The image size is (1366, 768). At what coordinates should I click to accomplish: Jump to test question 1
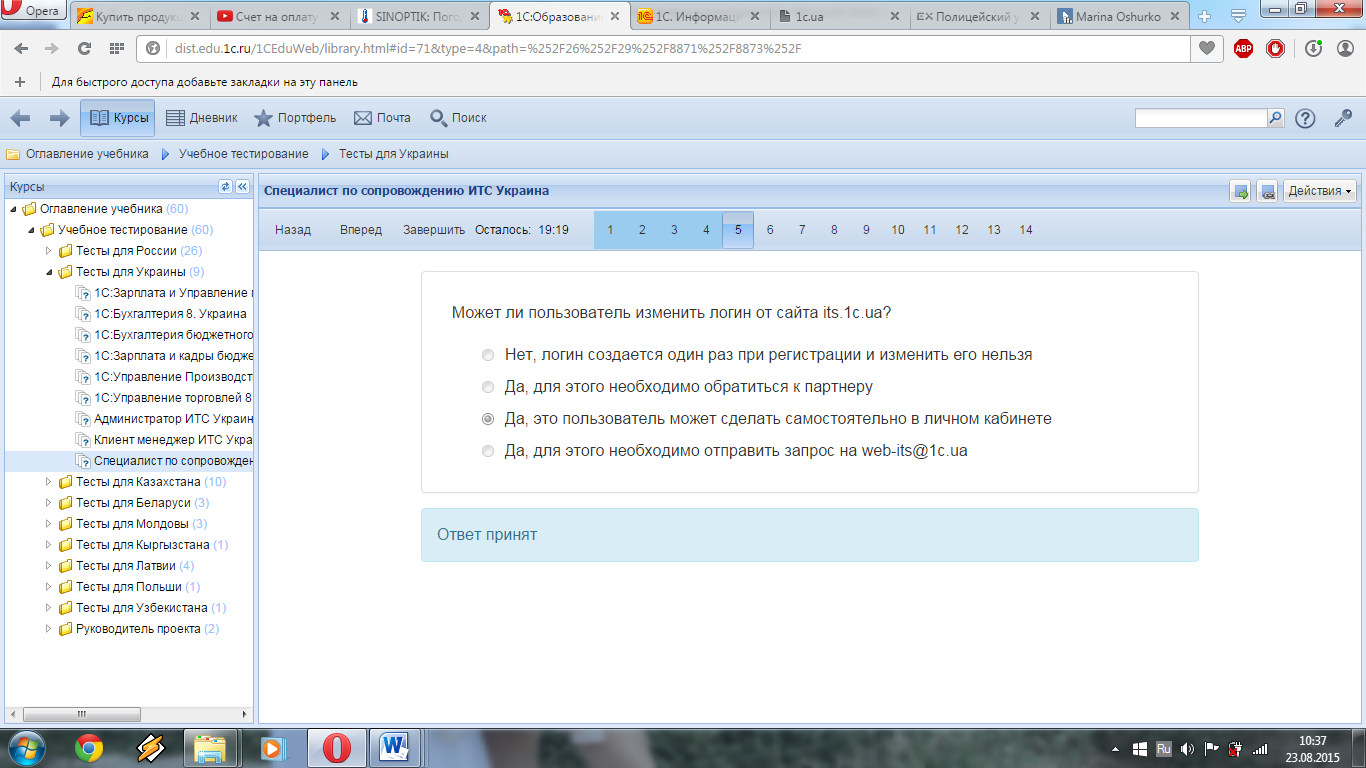[x=610, y=230]
